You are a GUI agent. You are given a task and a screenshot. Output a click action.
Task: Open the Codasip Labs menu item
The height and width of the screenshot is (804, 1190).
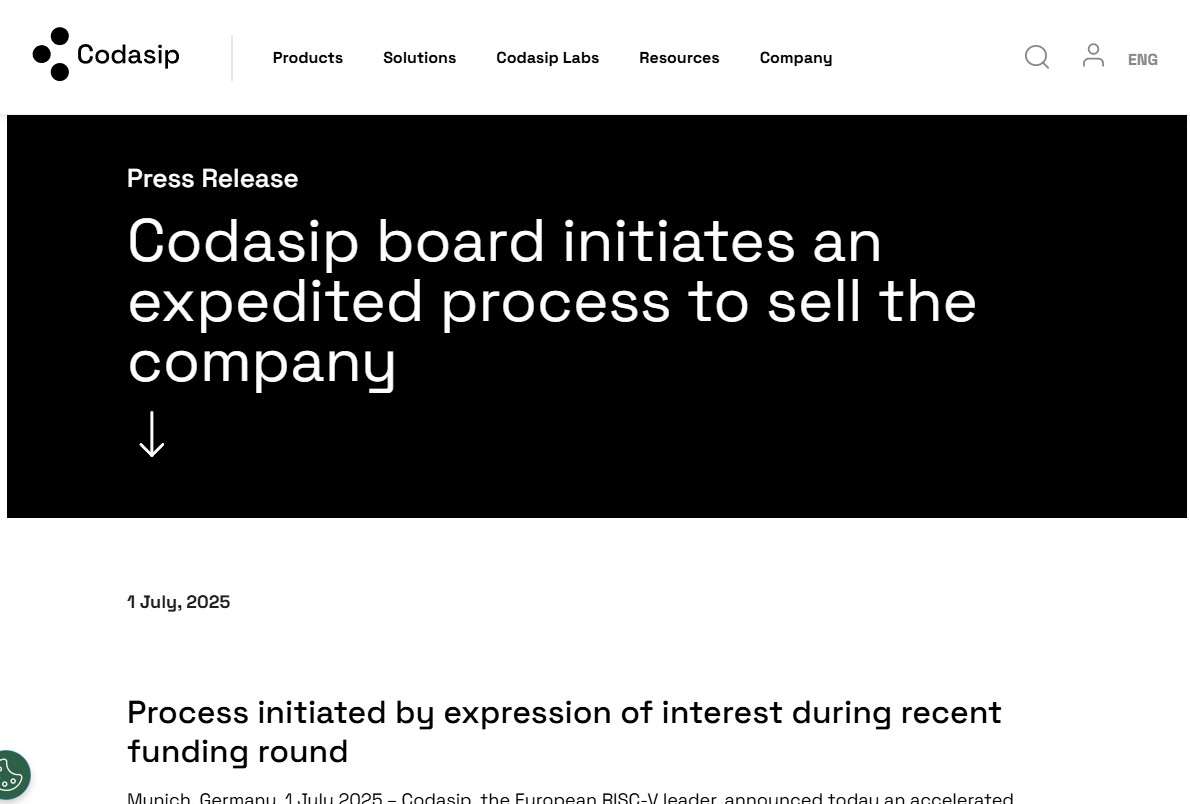pyautogui.click(x=547, y=58)
